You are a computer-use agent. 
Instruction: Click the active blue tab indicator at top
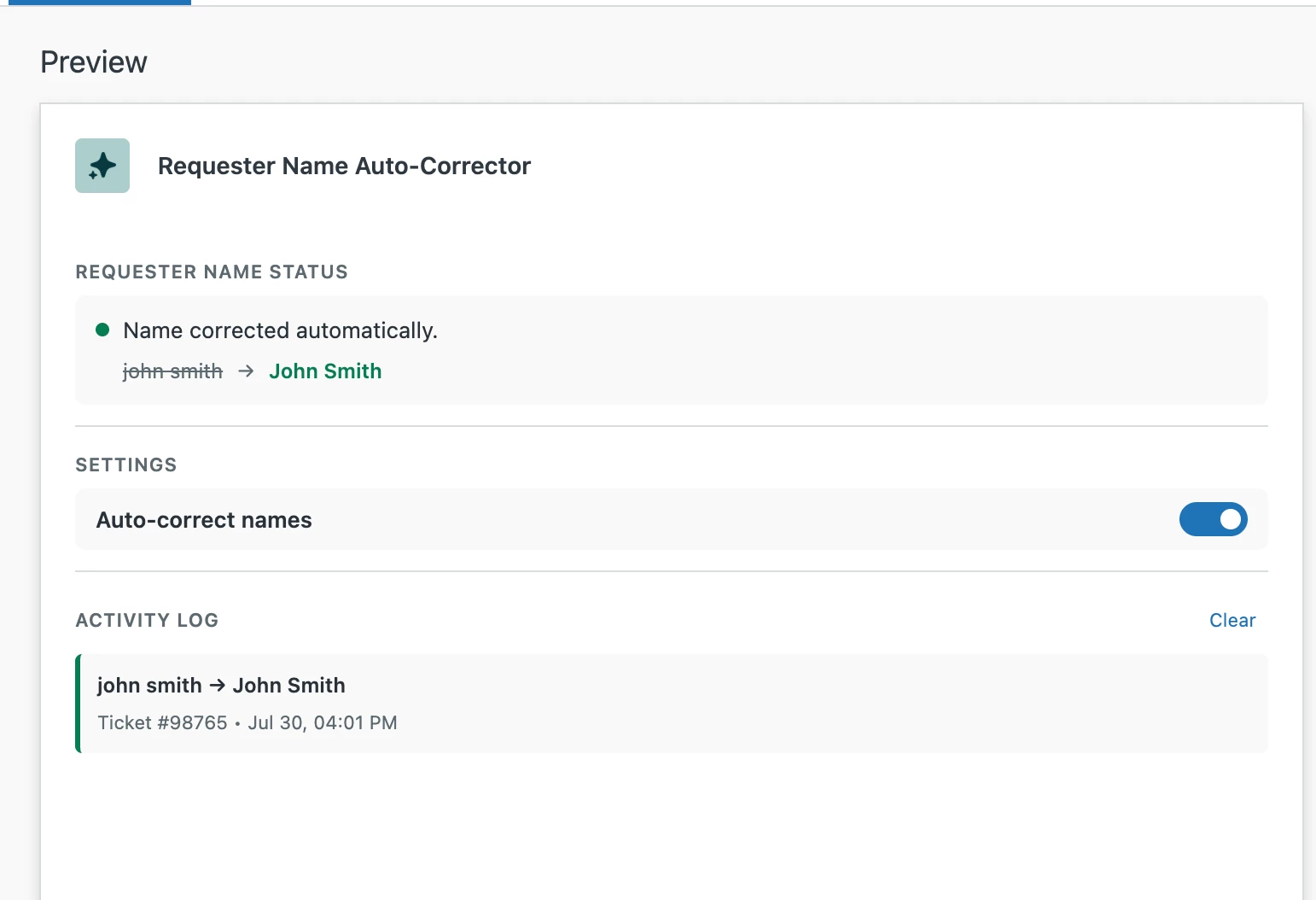100,3
